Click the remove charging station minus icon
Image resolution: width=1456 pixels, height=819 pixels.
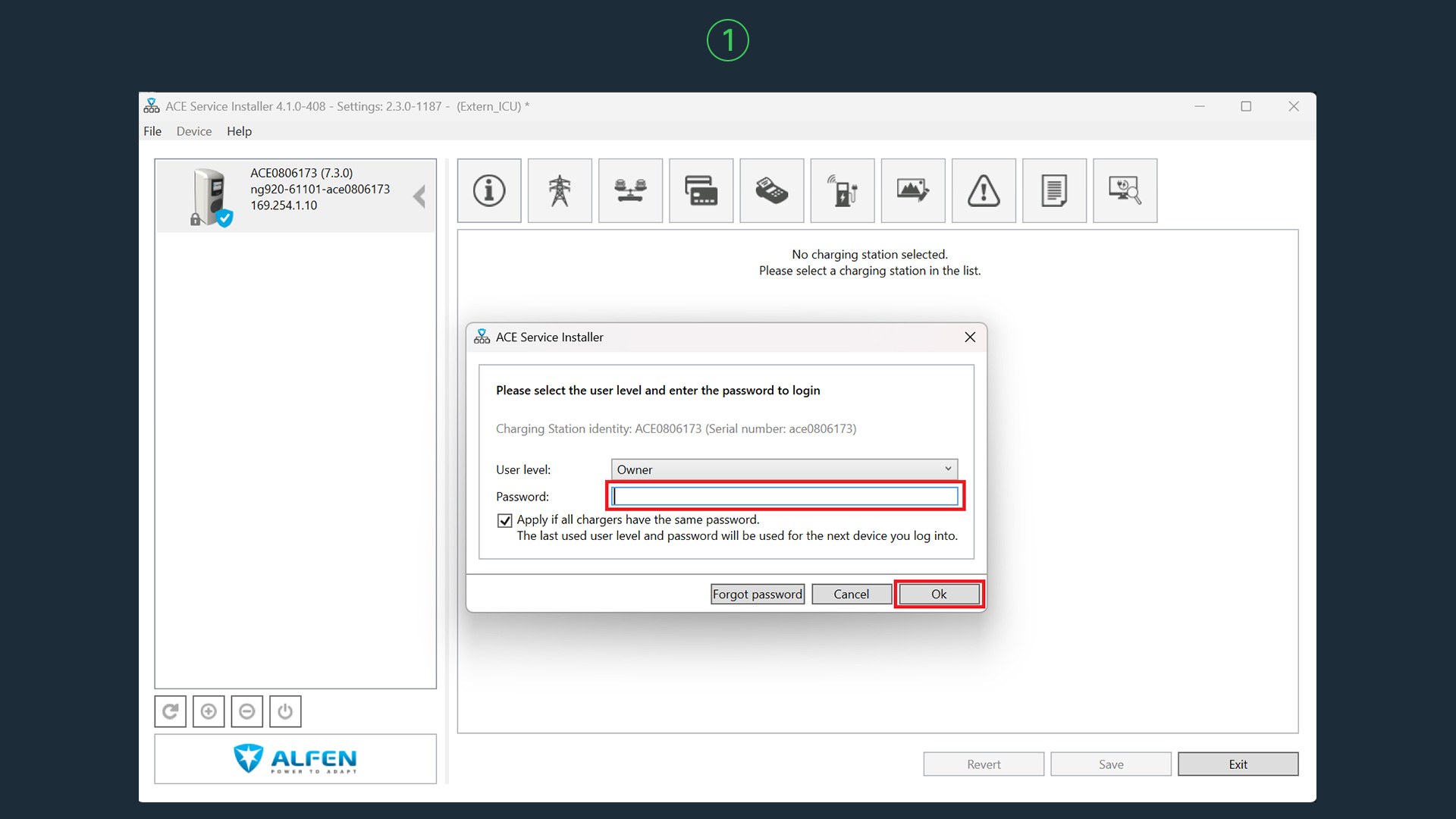[246, 711]
